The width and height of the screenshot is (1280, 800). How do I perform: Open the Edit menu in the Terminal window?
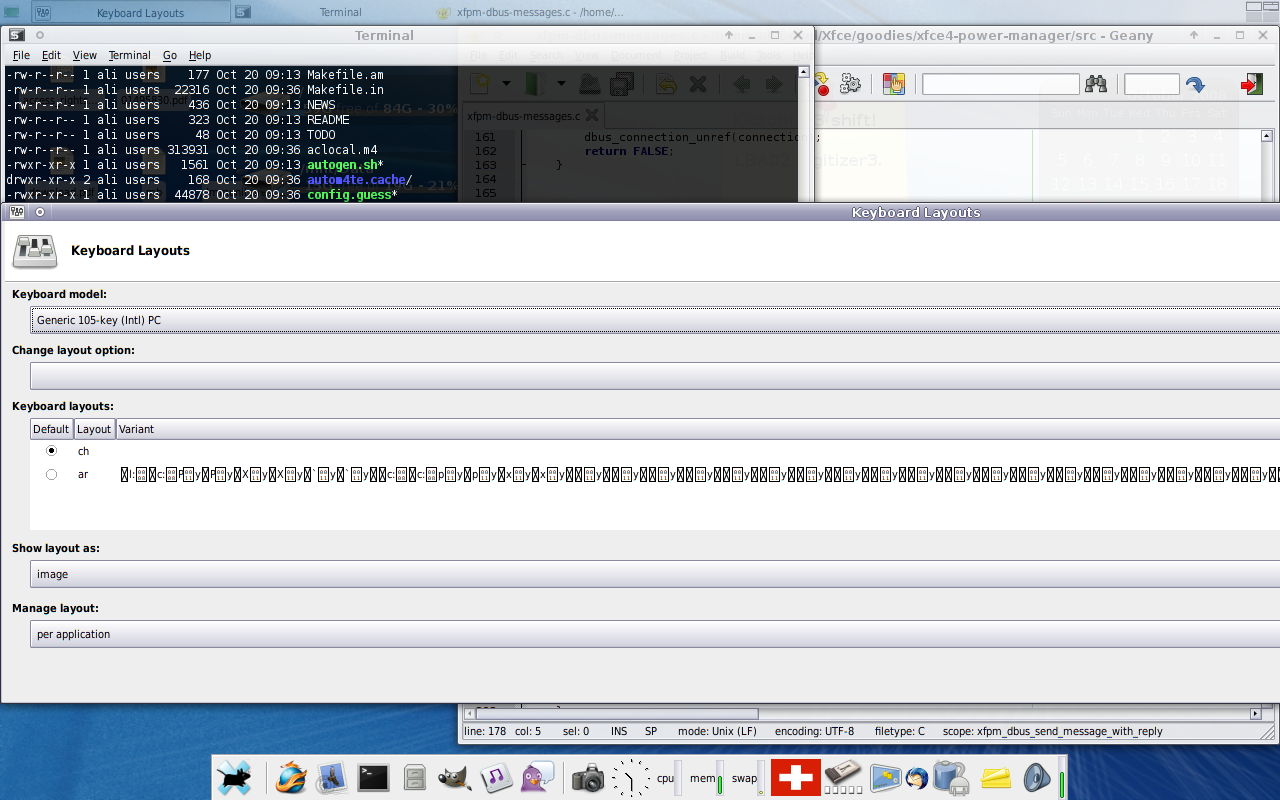pyautogui.click(x=51, y=56)
